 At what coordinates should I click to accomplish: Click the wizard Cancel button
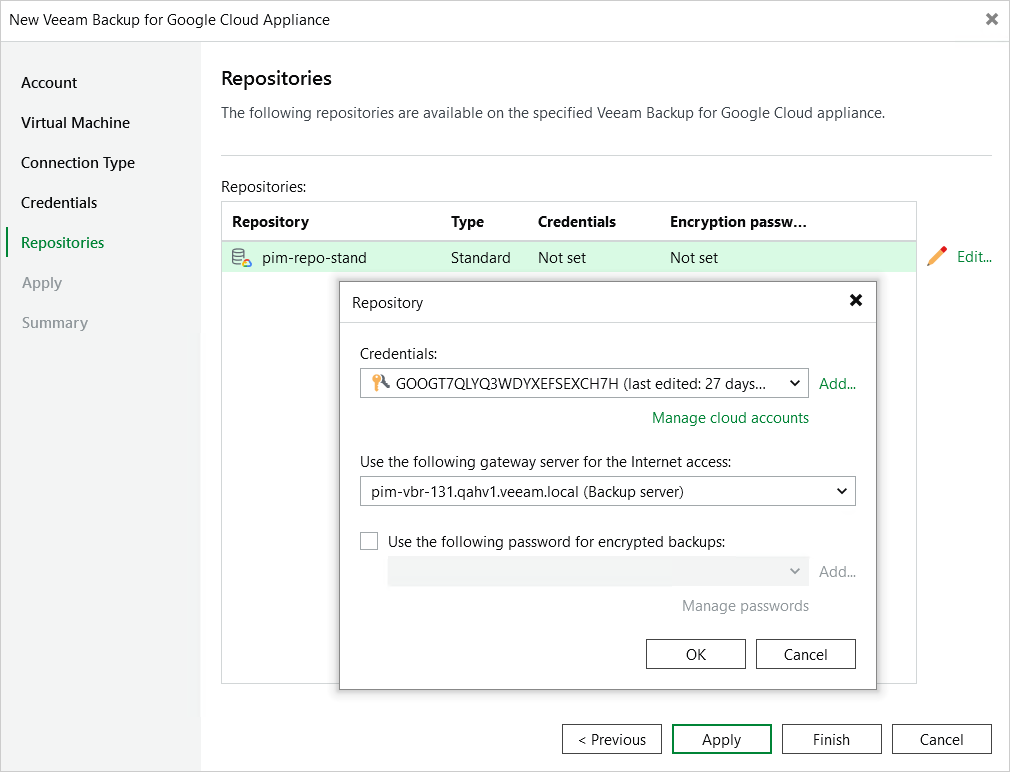[x=941, y=739]
